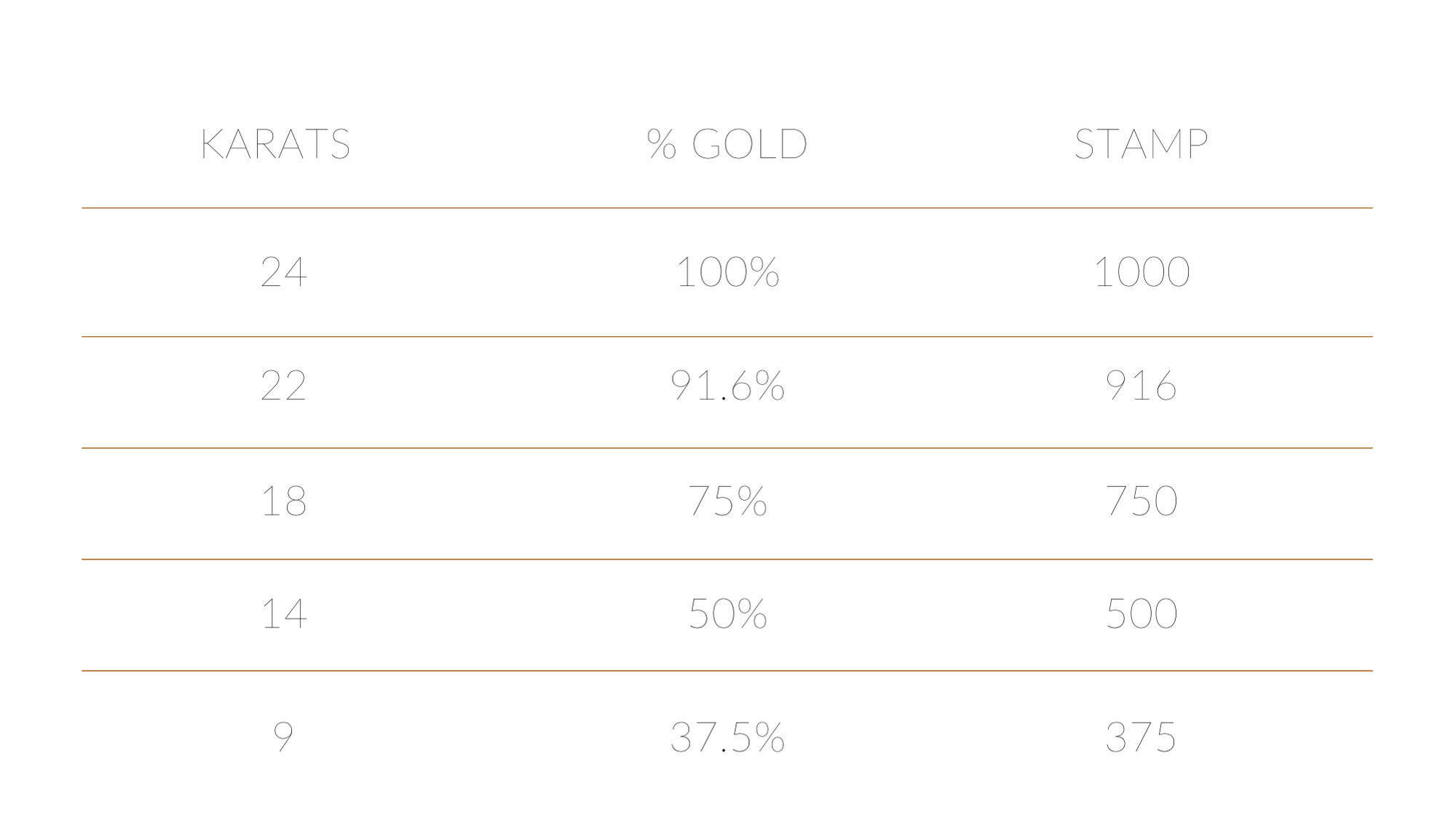Click the STAMP column header

1142,144
